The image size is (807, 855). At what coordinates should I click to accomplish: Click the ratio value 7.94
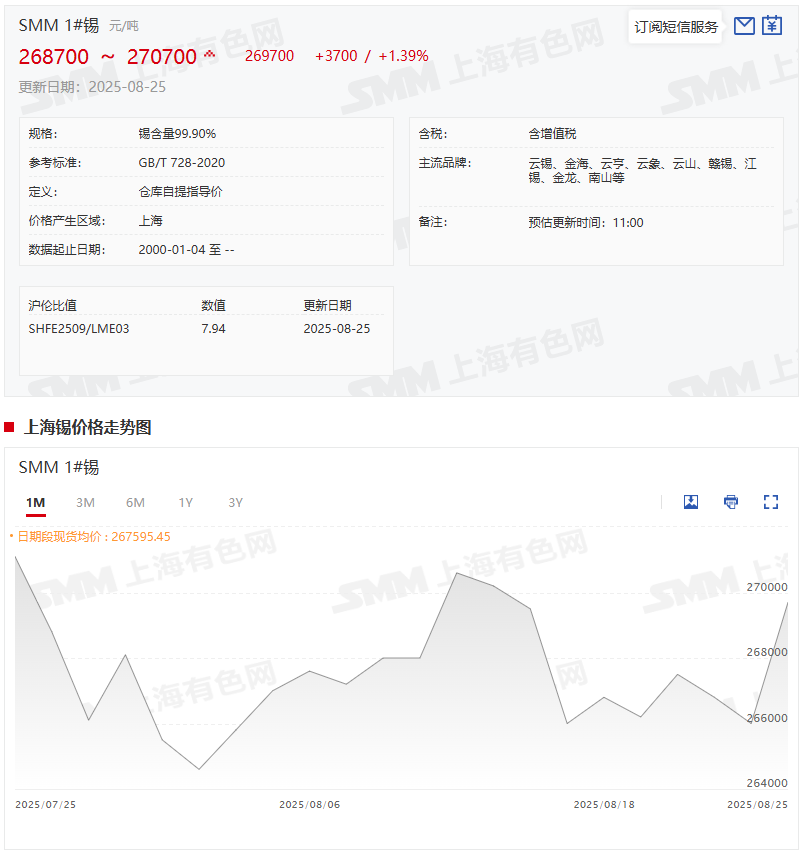tap(213, 329)
